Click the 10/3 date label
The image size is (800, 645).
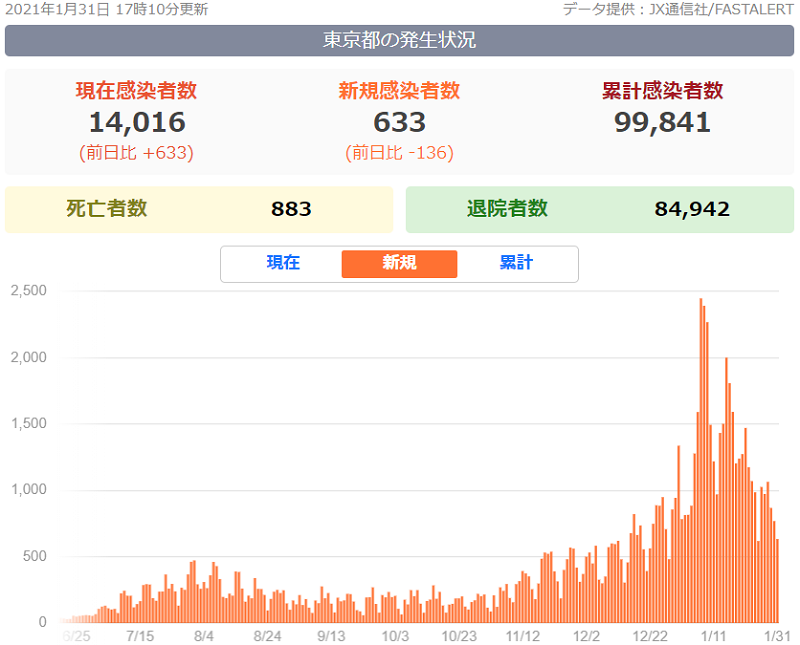[x=395, y=636]
